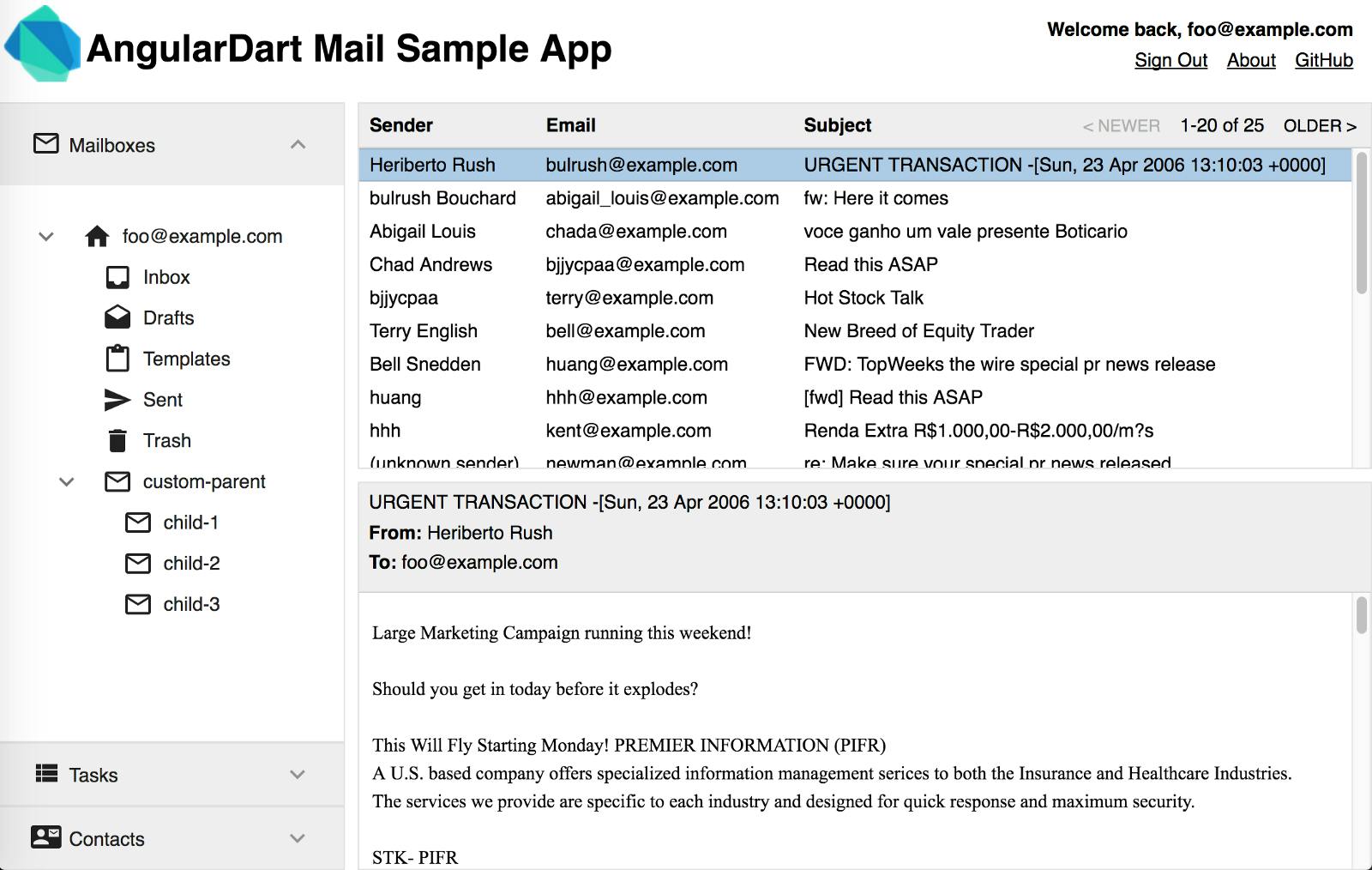Open Trash using the trash can icon

tap(118, 440)
